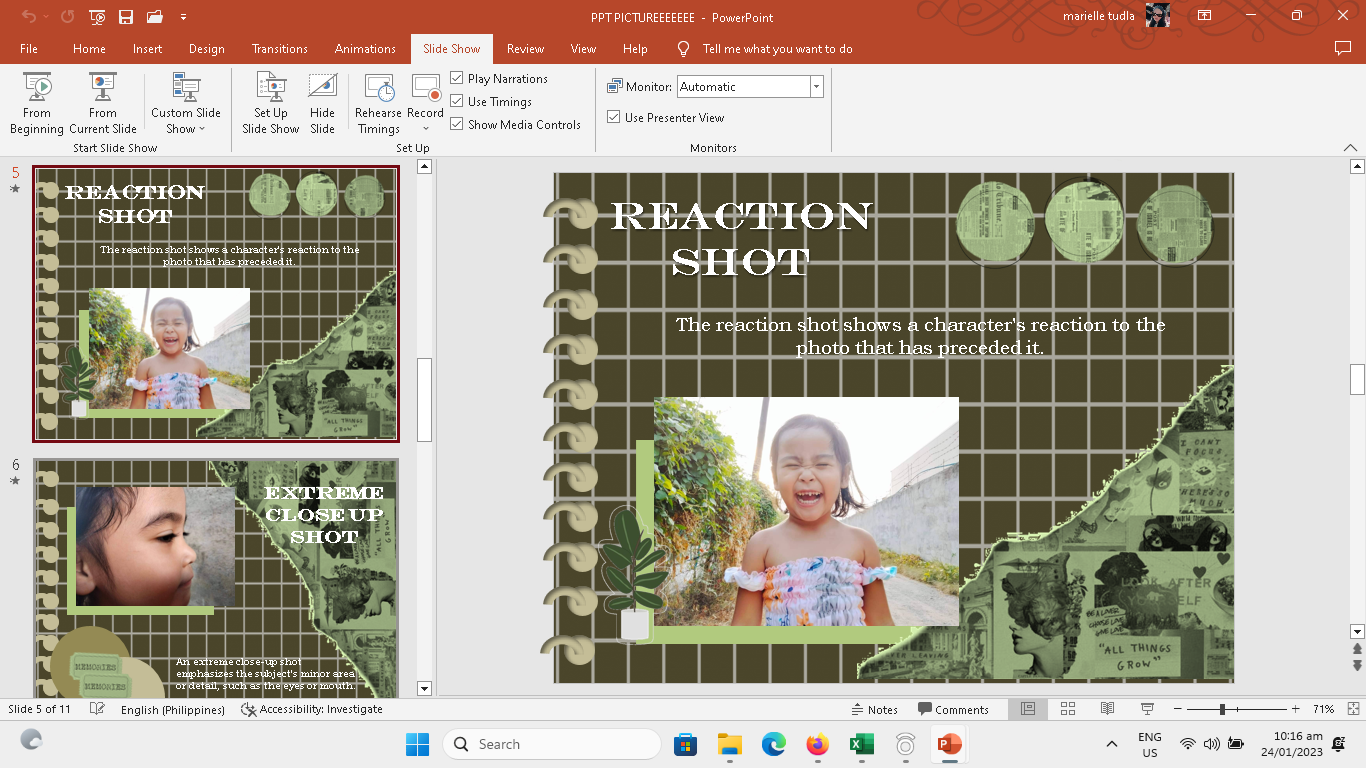Expand the Record dropdown arrow

(426, 129)
